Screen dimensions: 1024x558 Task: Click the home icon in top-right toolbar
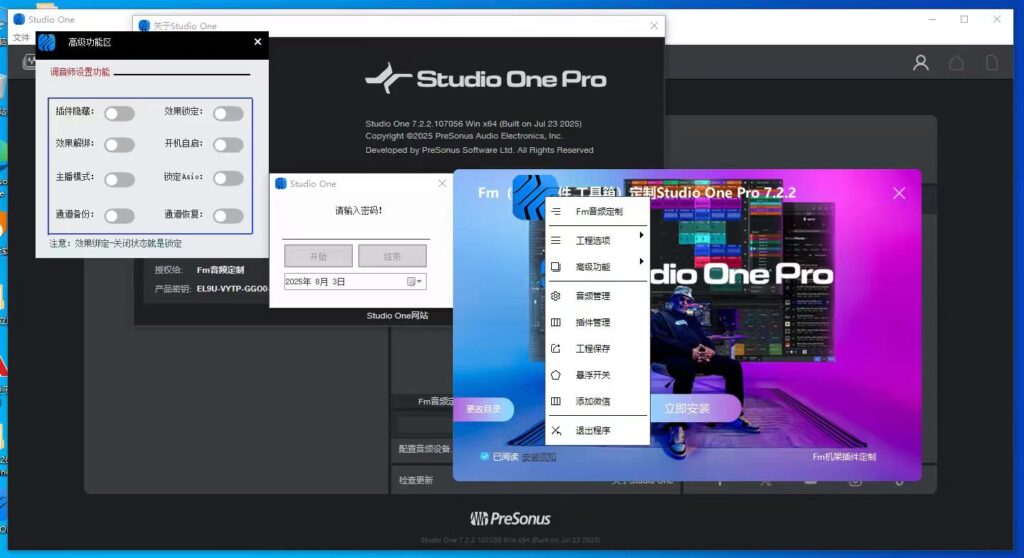coord(956,63)
